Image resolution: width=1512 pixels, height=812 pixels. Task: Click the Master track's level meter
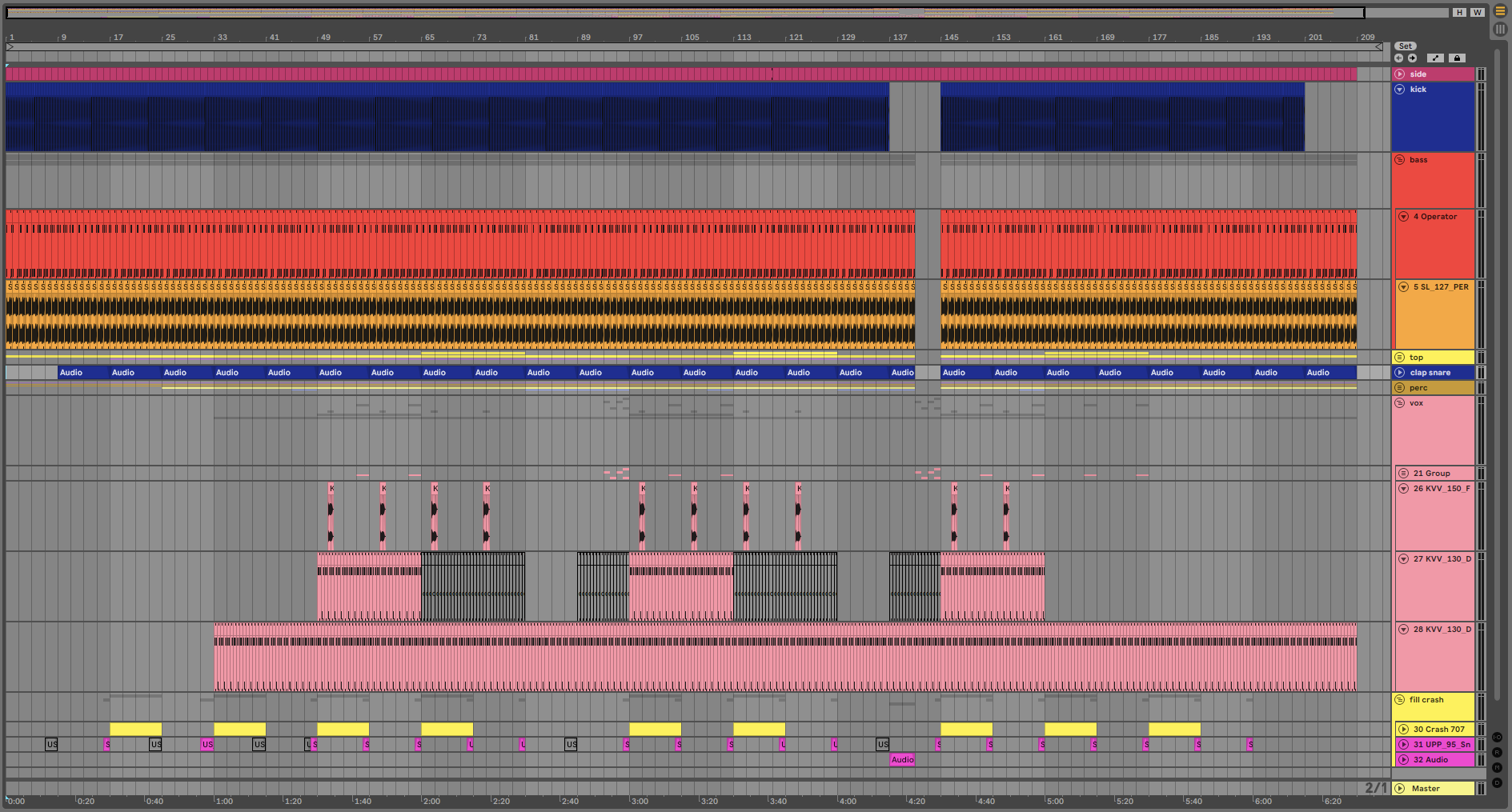point(1481,789)
